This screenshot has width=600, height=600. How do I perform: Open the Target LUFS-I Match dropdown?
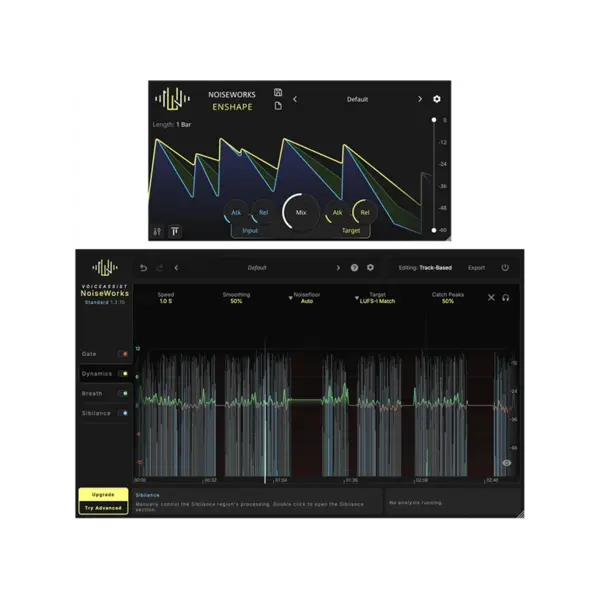[x=375, y=298]
